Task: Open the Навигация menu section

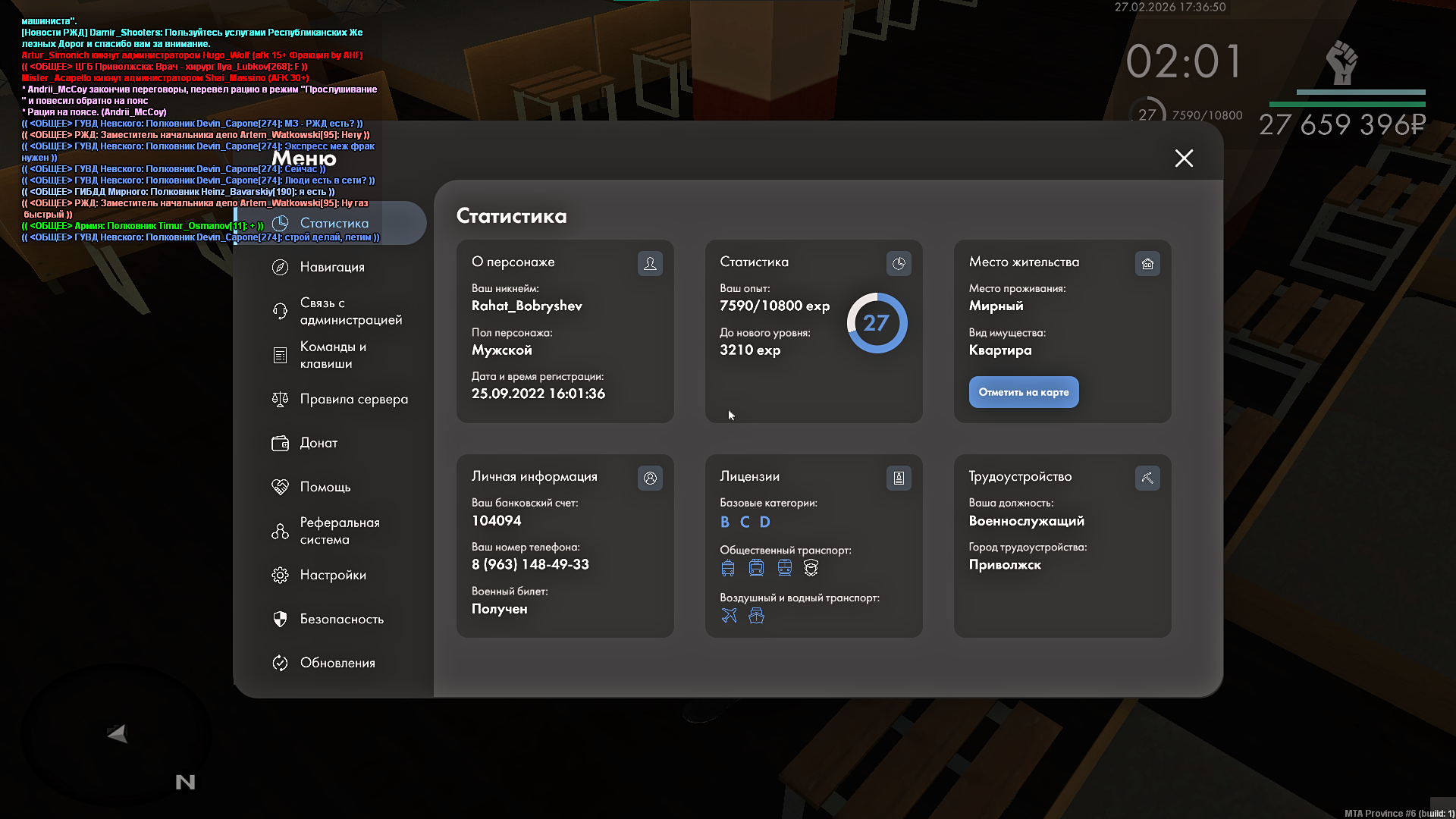Action: click(331, 267)
